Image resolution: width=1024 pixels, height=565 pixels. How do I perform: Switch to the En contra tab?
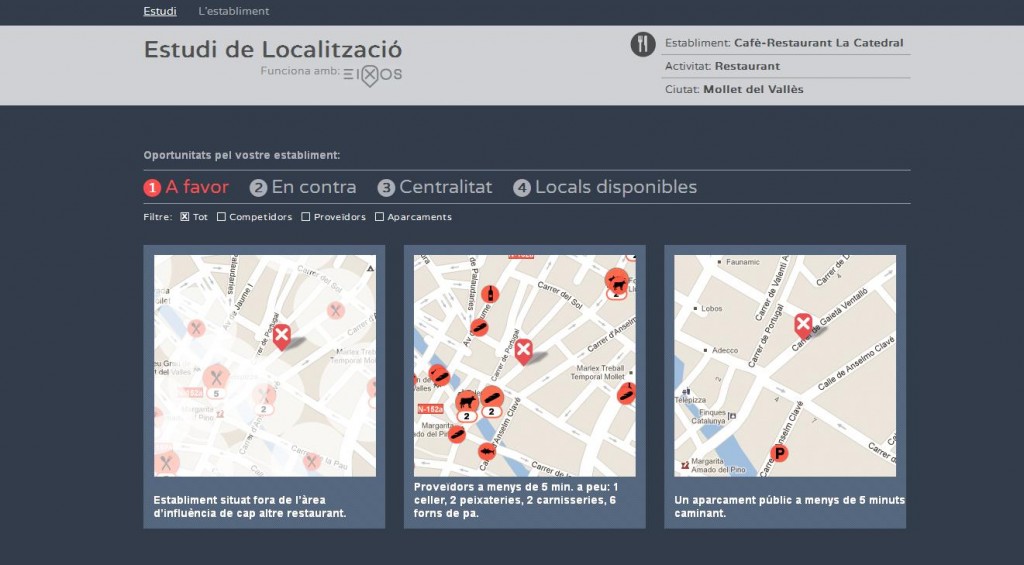click(x=303, y=187)
